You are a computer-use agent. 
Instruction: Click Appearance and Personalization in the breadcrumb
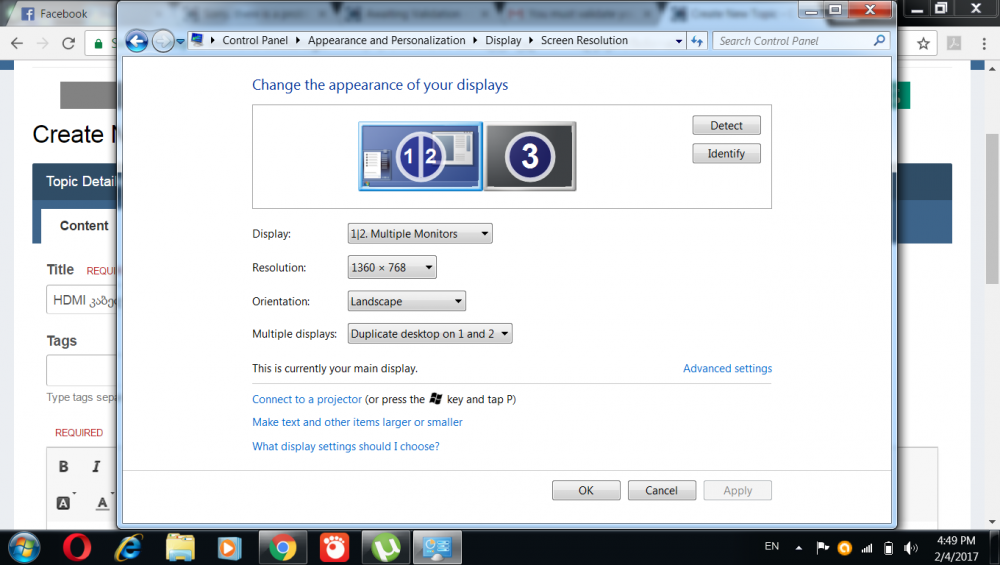click(386, 41)
